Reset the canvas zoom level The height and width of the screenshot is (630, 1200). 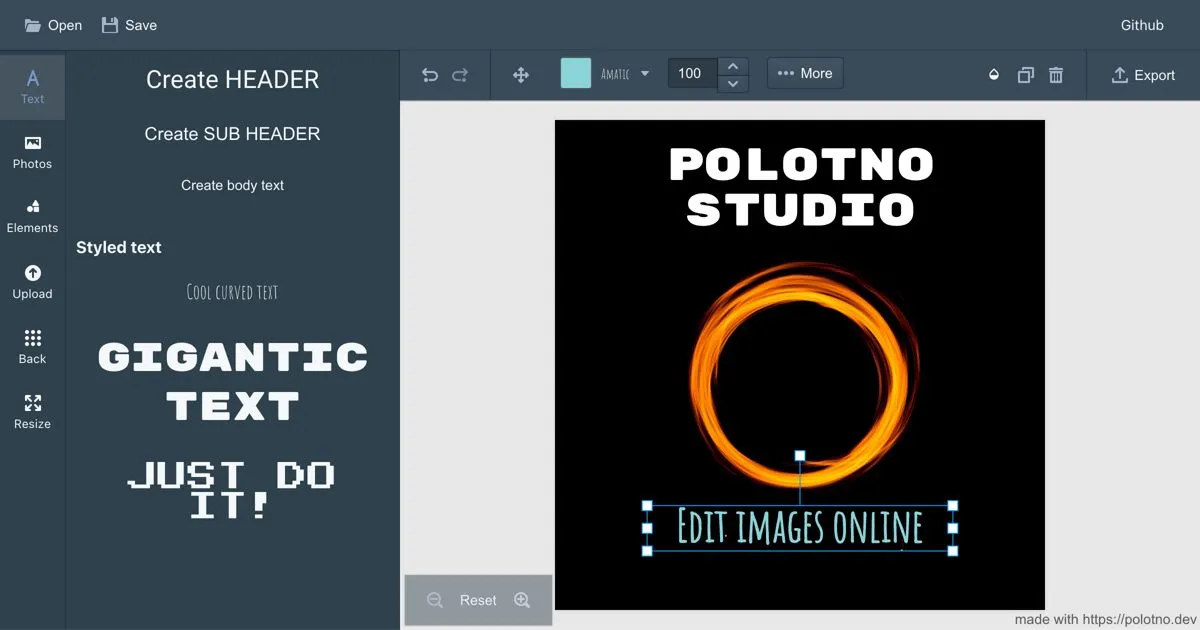478,600
